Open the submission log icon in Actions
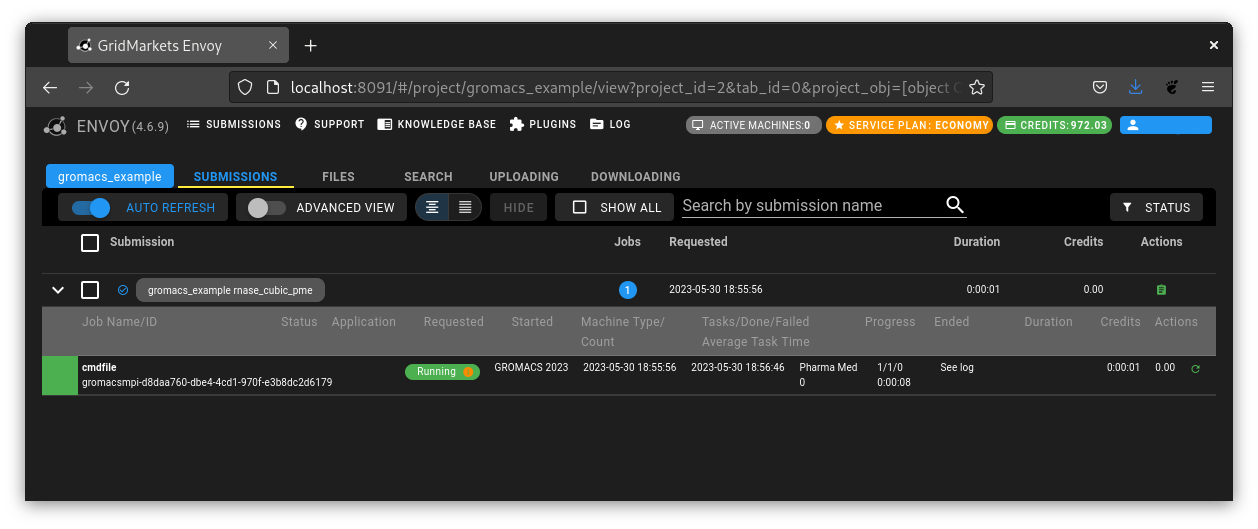This screenshot has height=529, width=1258. [1161, 290]
